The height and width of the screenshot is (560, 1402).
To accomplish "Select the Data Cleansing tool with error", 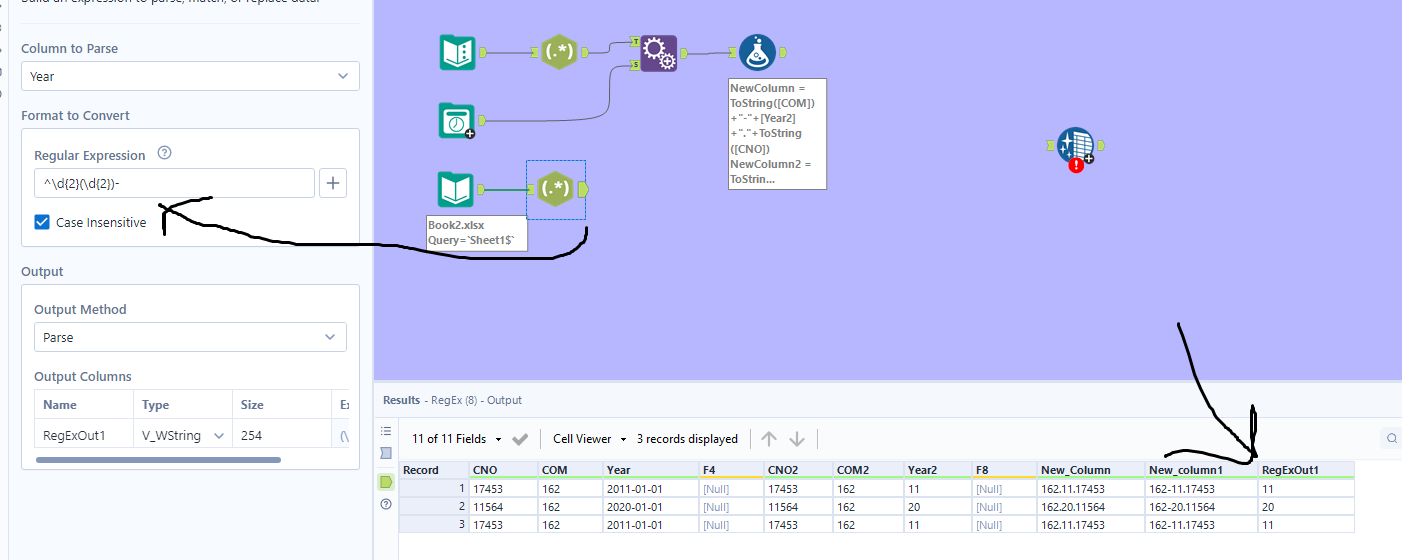I will tap(1074, 146).
